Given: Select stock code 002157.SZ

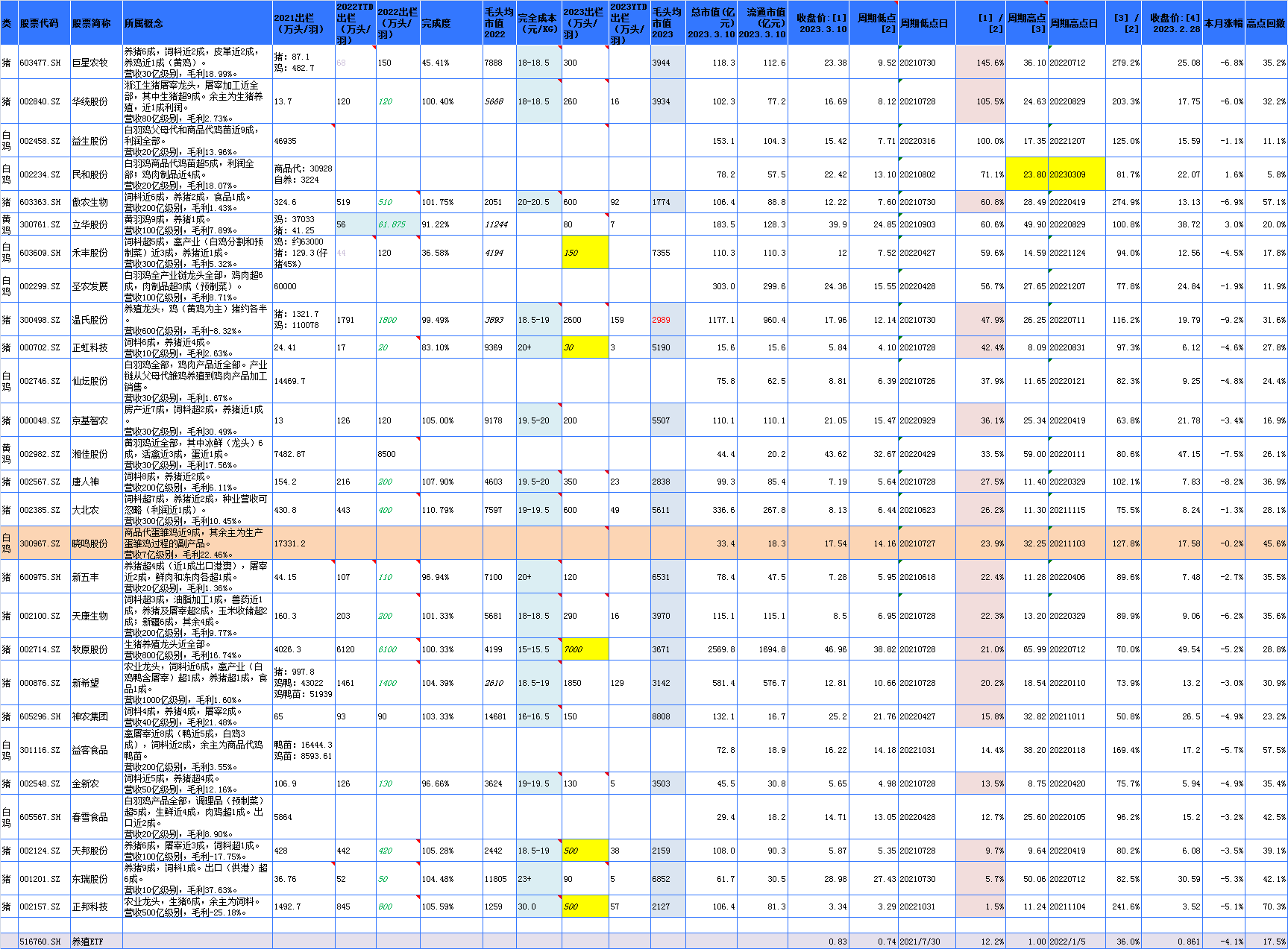Looking at the screenshot, I should click(40, 907).
